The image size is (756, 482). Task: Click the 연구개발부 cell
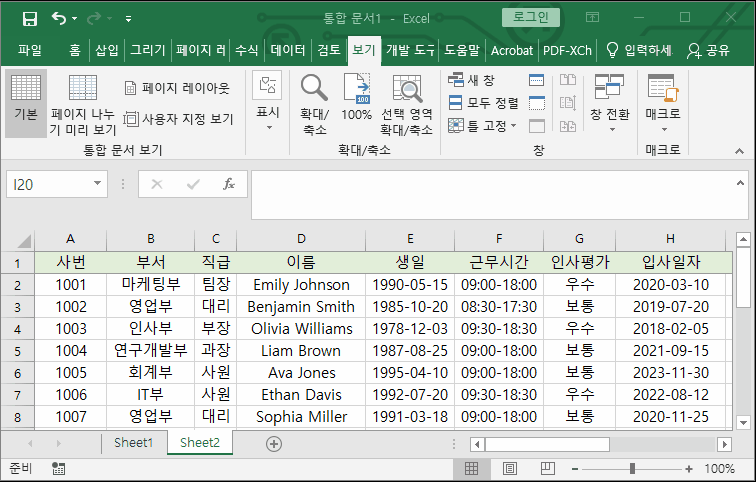150,350
